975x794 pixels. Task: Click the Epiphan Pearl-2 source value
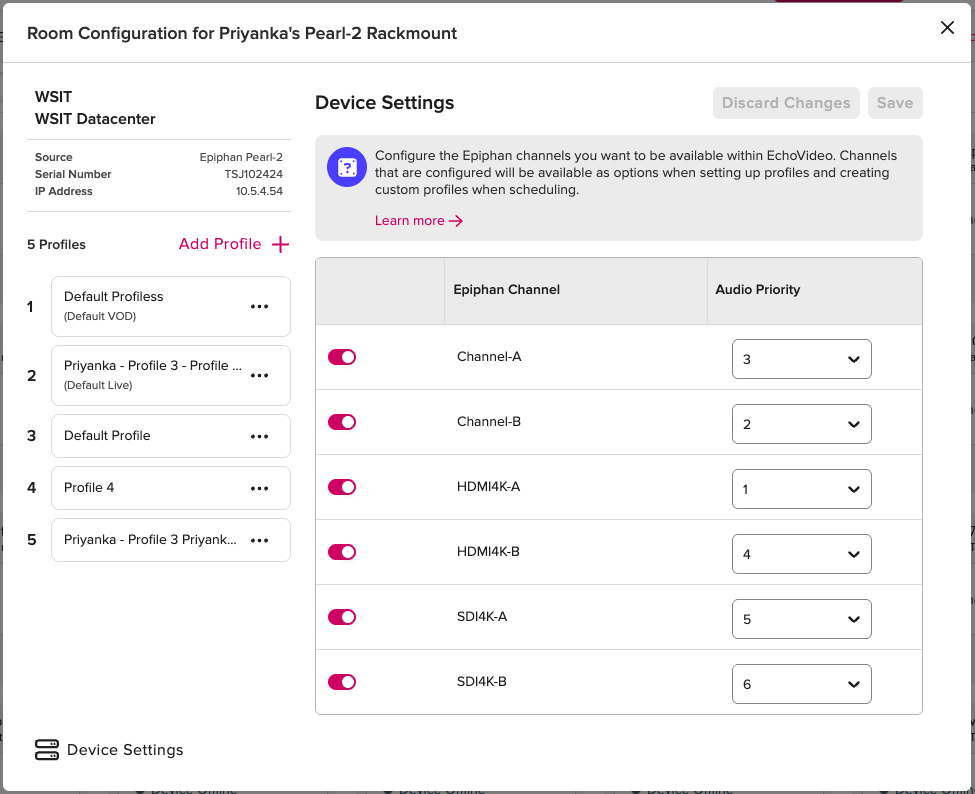tap(241, 157)
